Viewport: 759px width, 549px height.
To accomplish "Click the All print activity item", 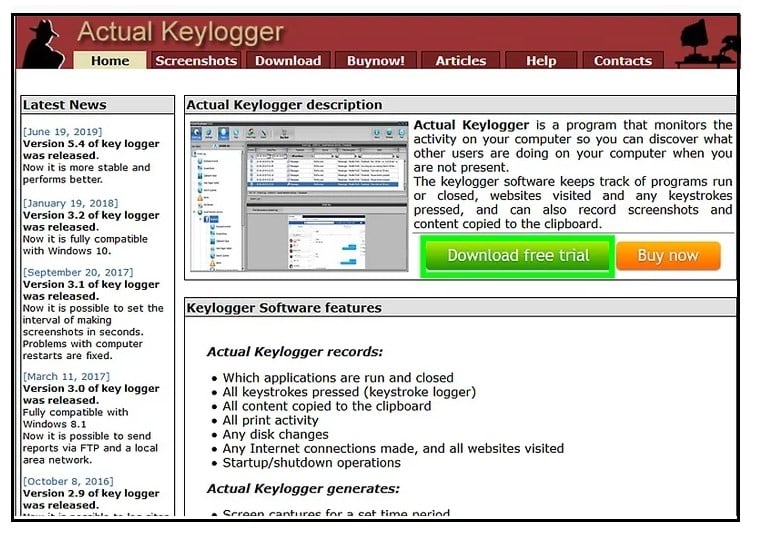I will pos(271,420).
